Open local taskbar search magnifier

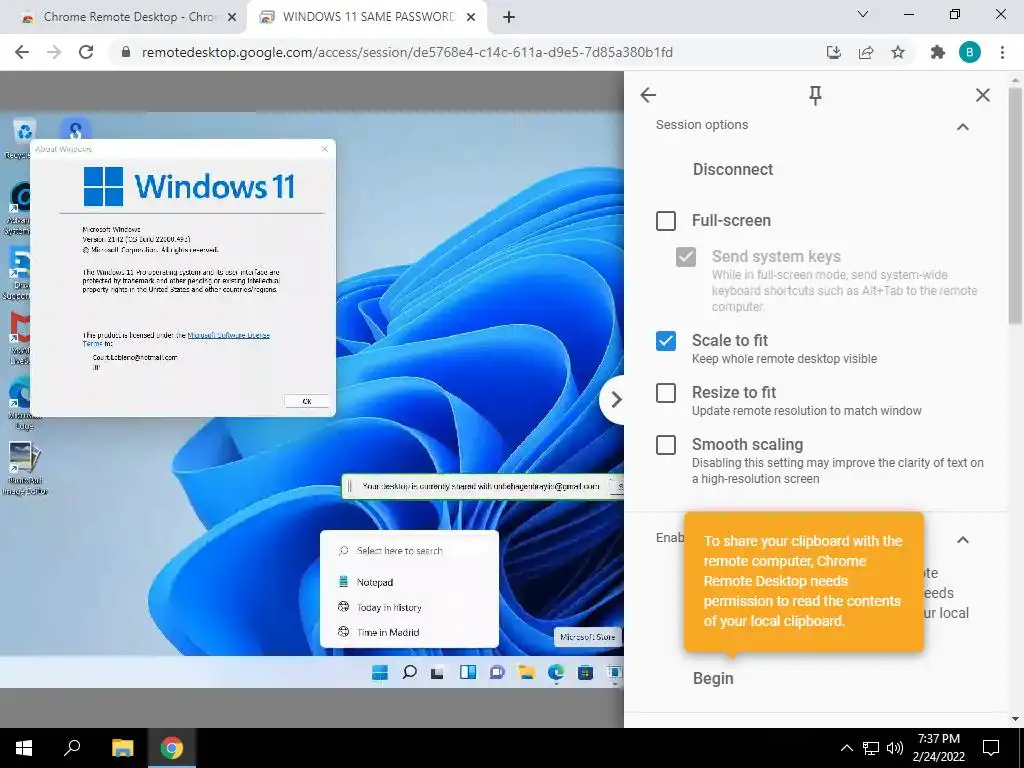coord(72,748)
